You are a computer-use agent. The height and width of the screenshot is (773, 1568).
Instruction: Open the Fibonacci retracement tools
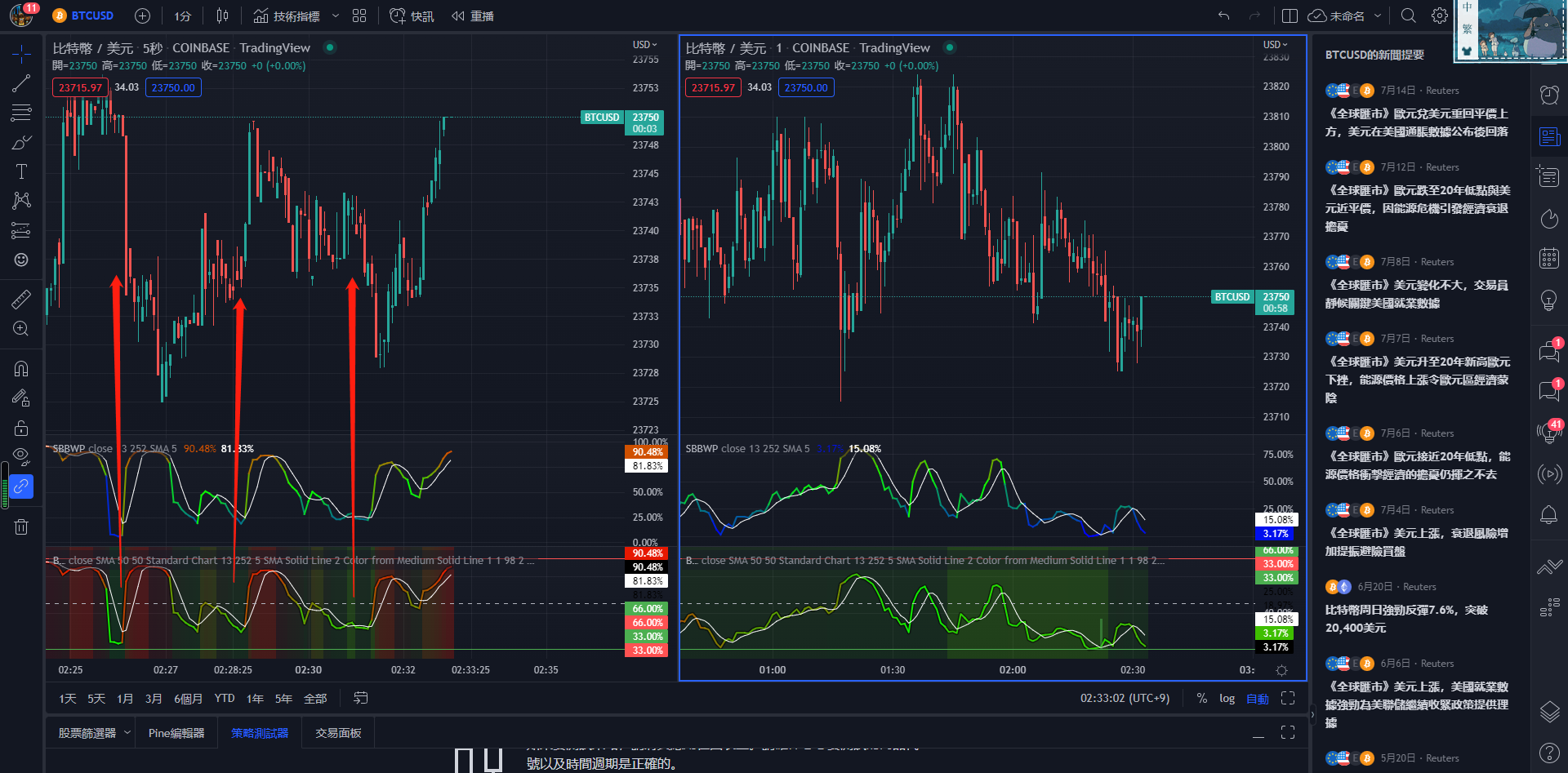(21, 113)
